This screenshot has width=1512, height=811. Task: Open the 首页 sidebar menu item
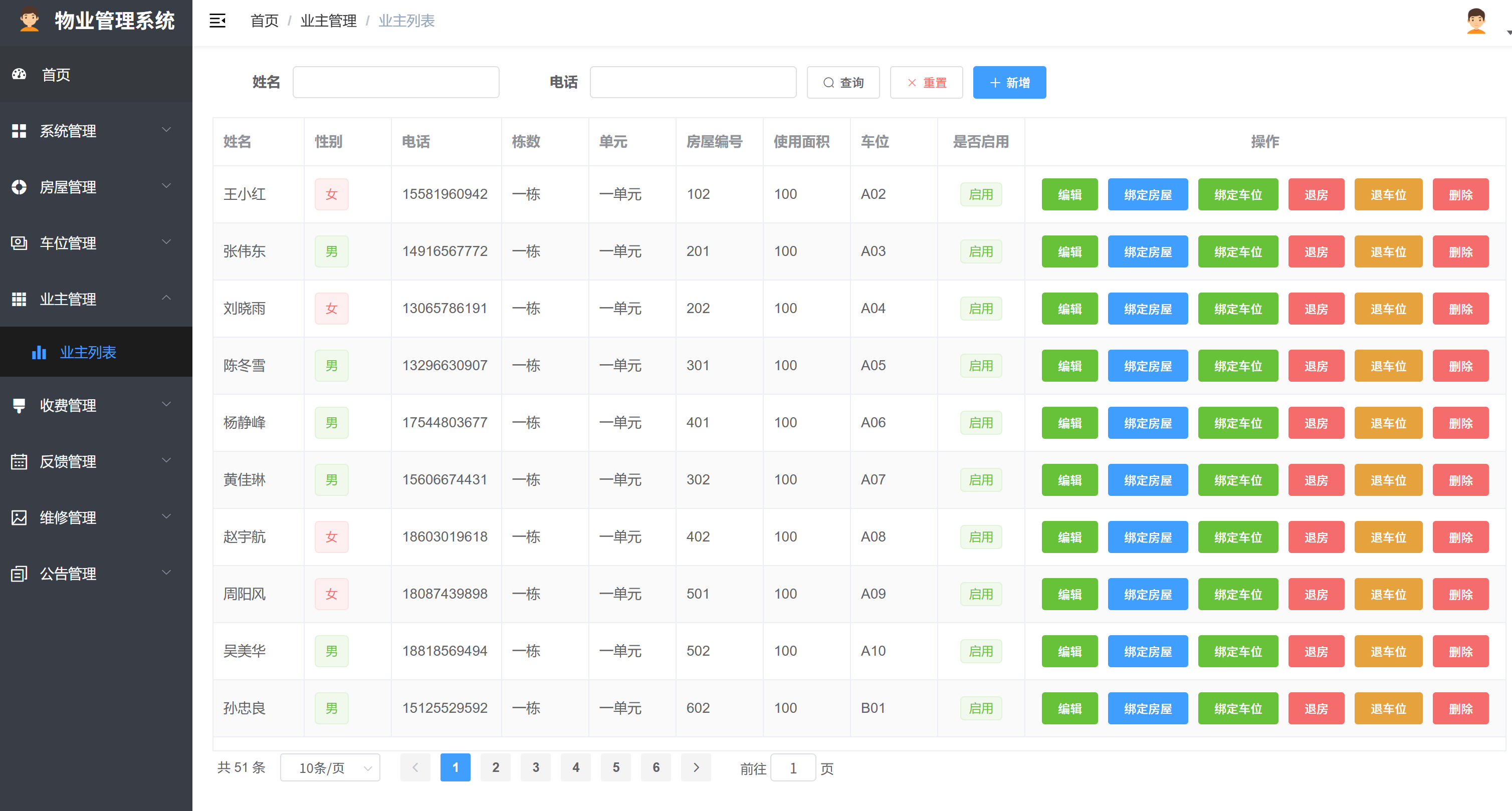tap(96, 75)
